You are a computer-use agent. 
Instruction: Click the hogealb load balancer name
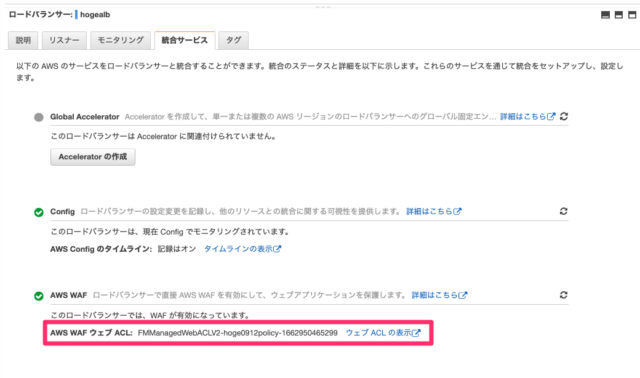(x=95, y=15)
